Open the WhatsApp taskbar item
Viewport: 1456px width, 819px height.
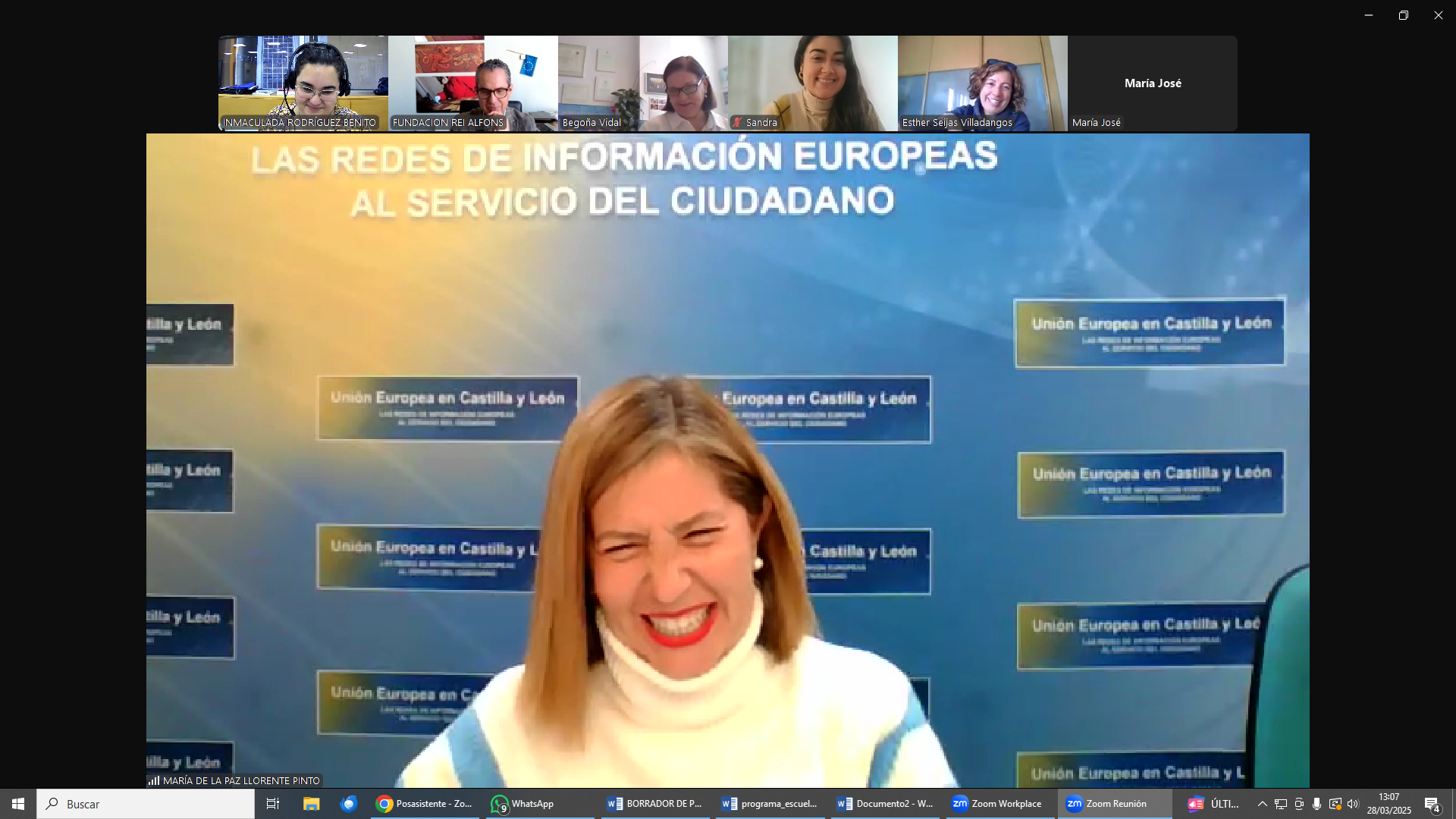pos(540,804)
